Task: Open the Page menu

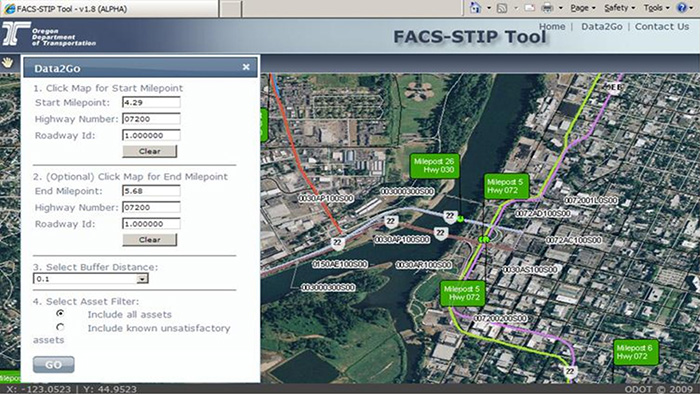Action: (x=583, y=8)
